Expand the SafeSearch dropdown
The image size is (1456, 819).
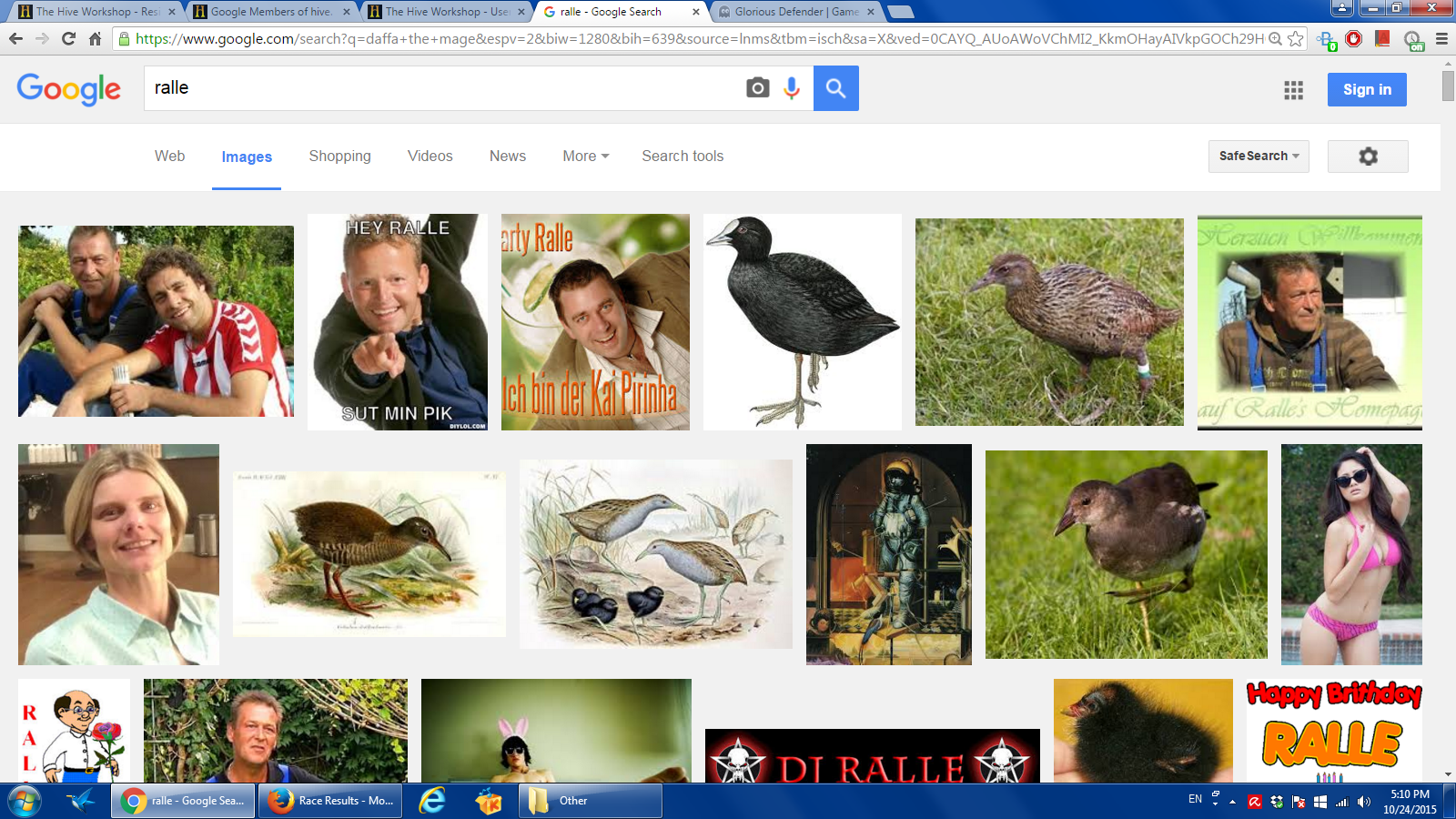tap(1259, 157)
